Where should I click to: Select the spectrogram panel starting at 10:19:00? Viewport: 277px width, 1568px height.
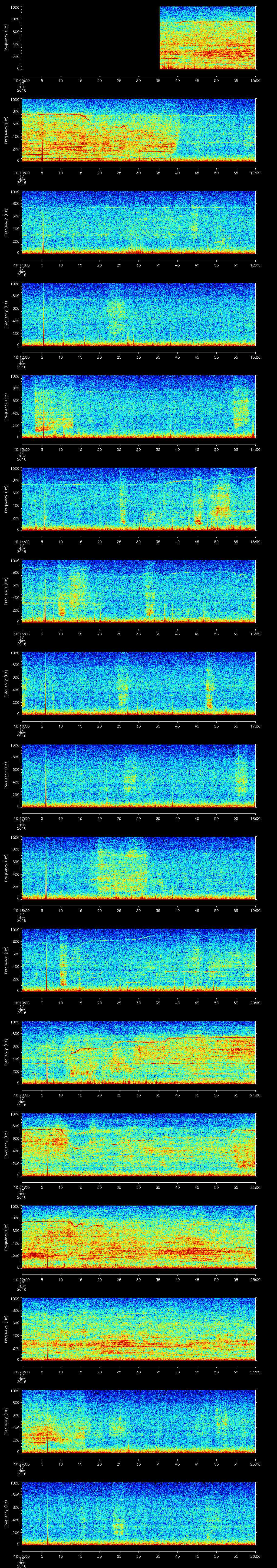tap(138, 960)
